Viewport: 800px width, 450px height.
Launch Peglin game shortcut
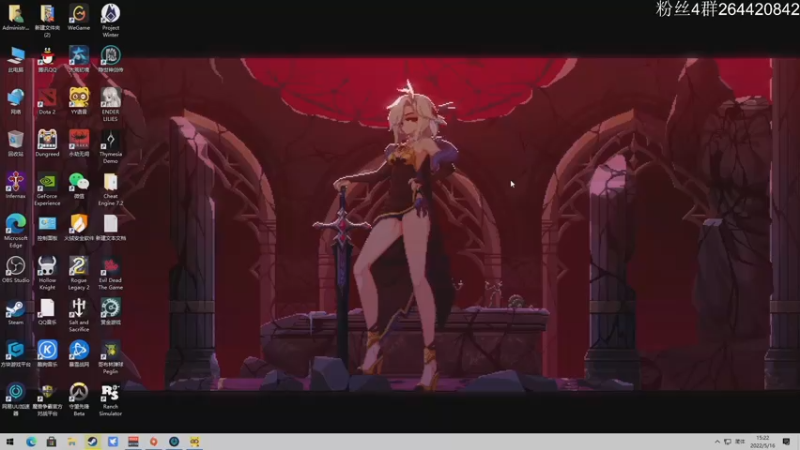(x=110, y=351)
